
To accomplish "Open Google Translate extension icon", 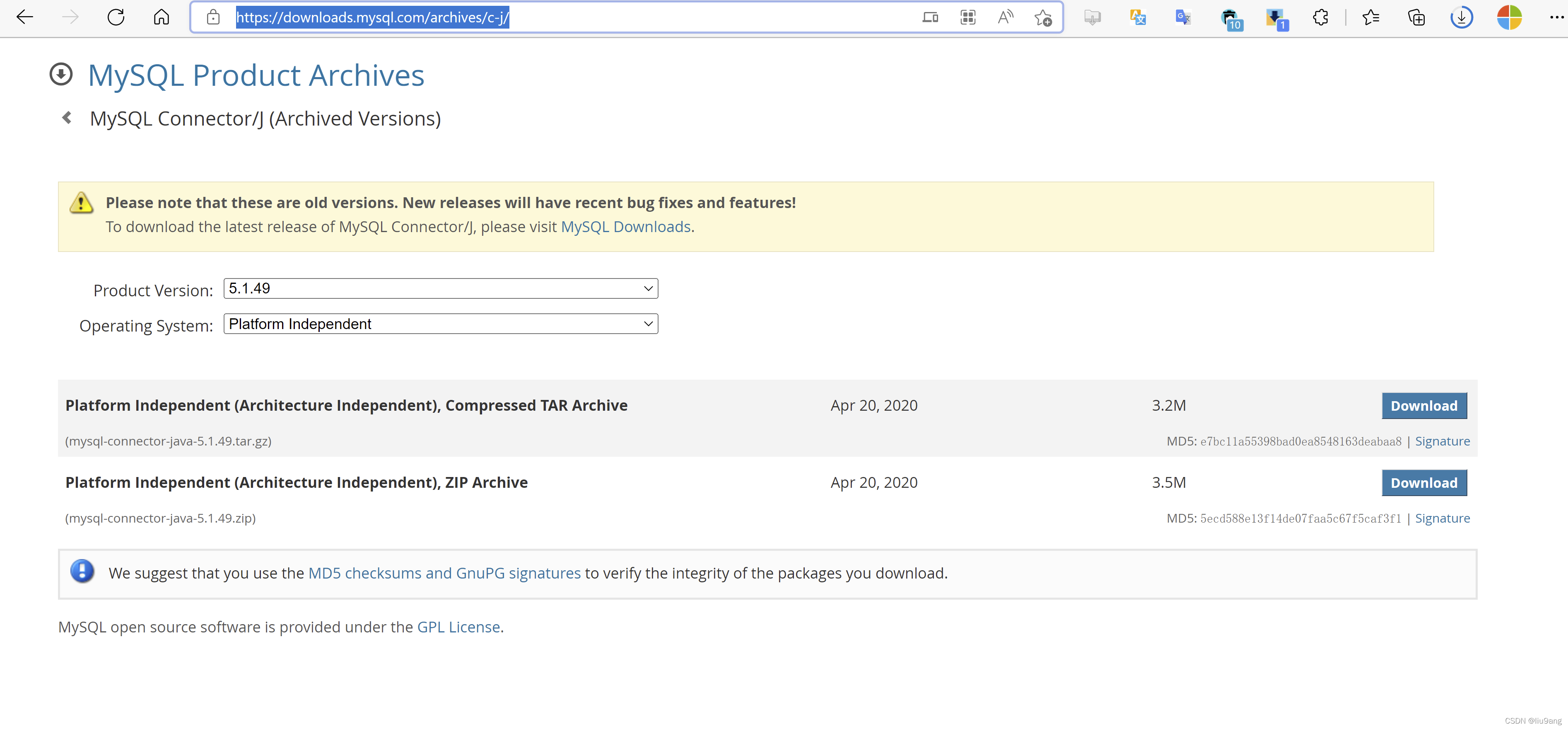I will tap(1183, 17).
